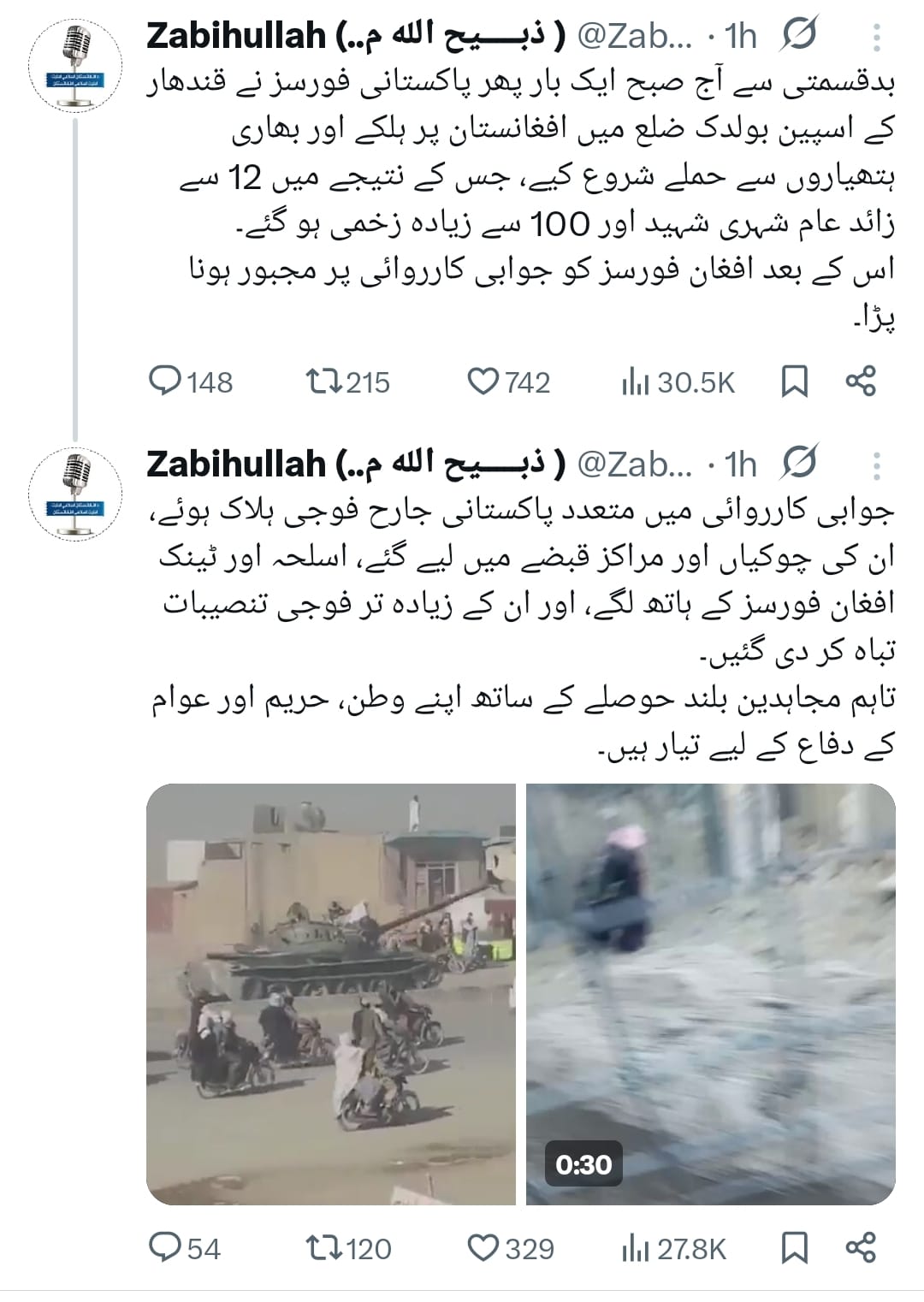The height and width of the screenshot is (1302, 924).
Task: View analytics showing 27.8K views
Action: 674,1249
